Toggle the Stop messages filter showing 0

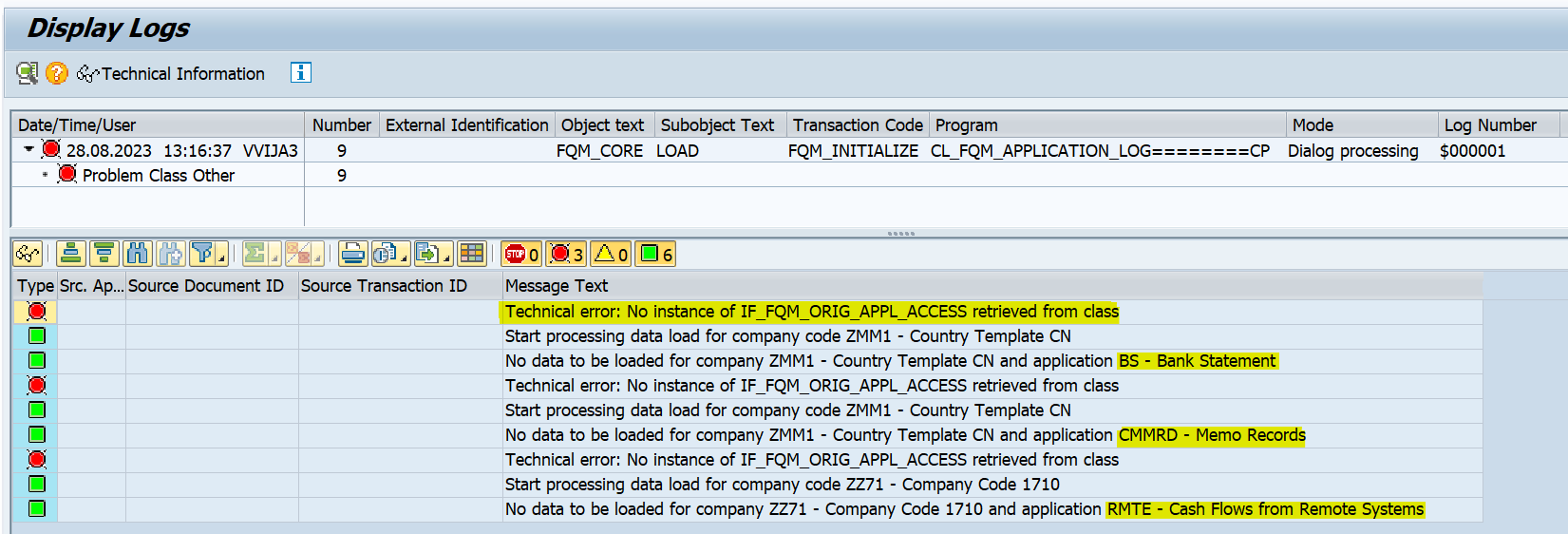521,254
